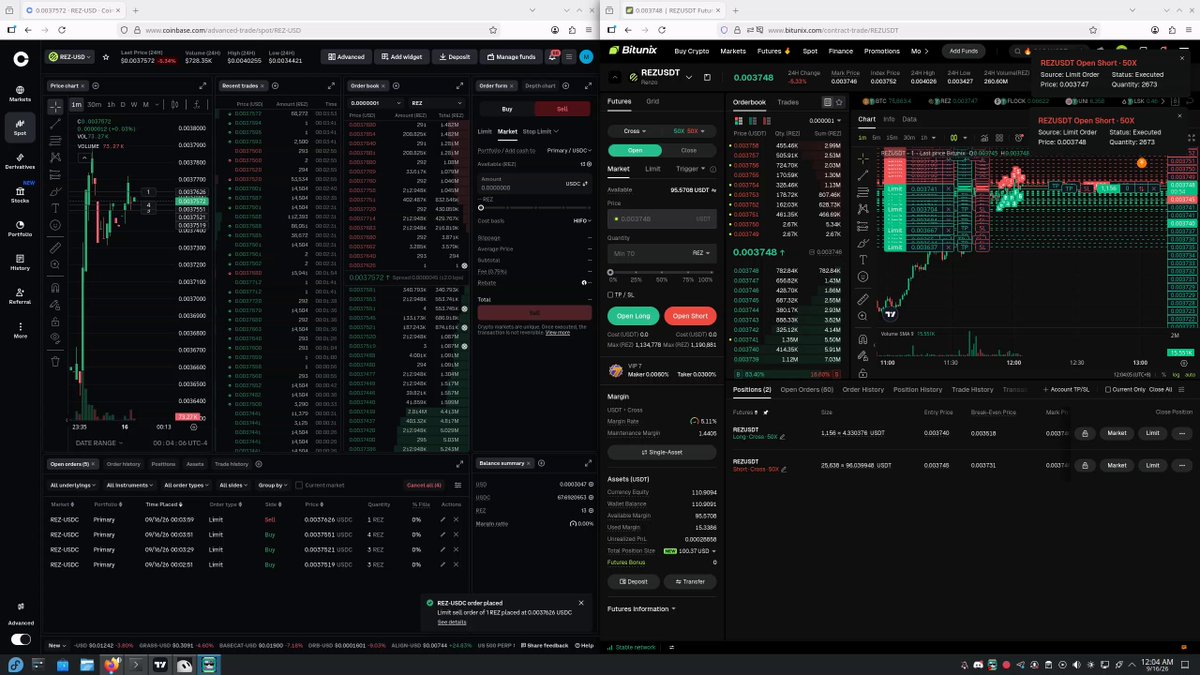Check the Current market filter checkbox

point(299,485)
